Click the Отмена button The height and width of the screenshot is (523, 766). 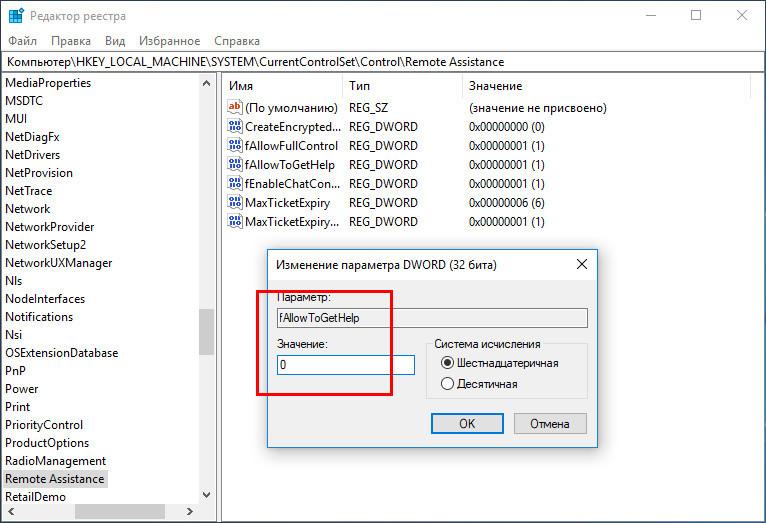(x=550, y=423)
